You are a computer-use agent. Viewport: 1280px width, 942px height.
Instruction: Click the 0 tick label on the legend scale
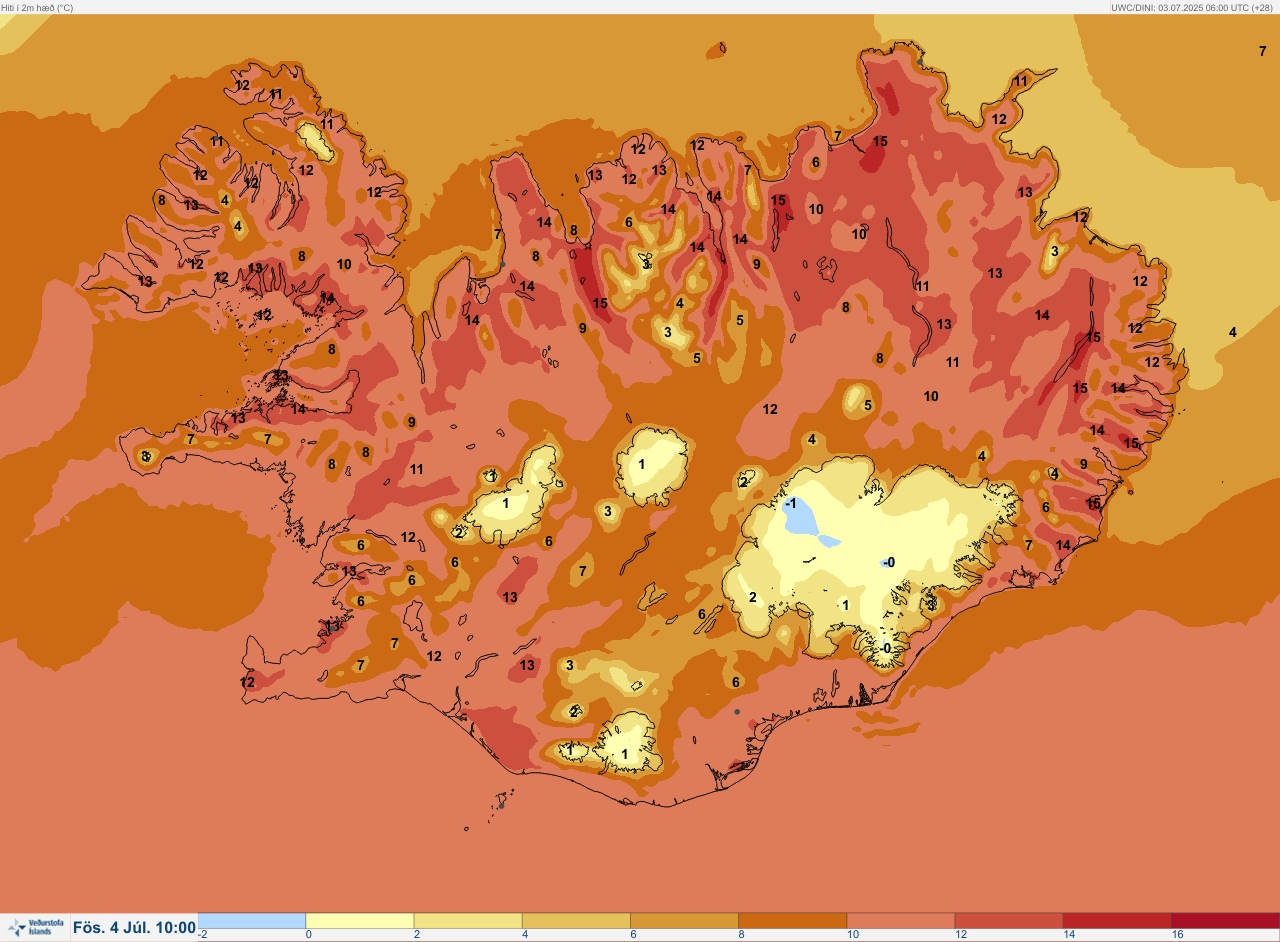pos(309,935)
